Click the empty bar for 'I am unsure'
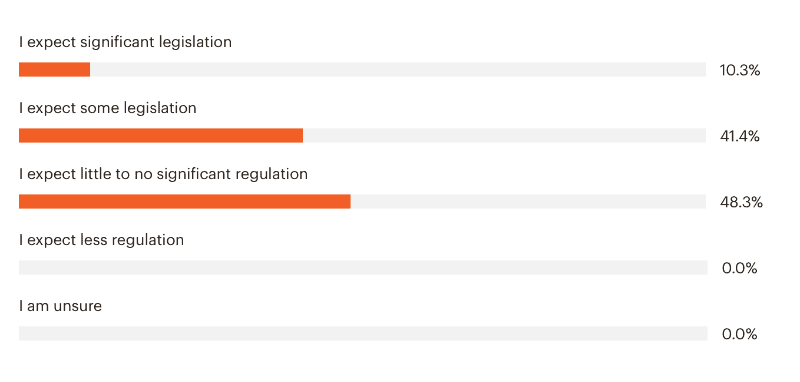 click(x=363, y=334)
